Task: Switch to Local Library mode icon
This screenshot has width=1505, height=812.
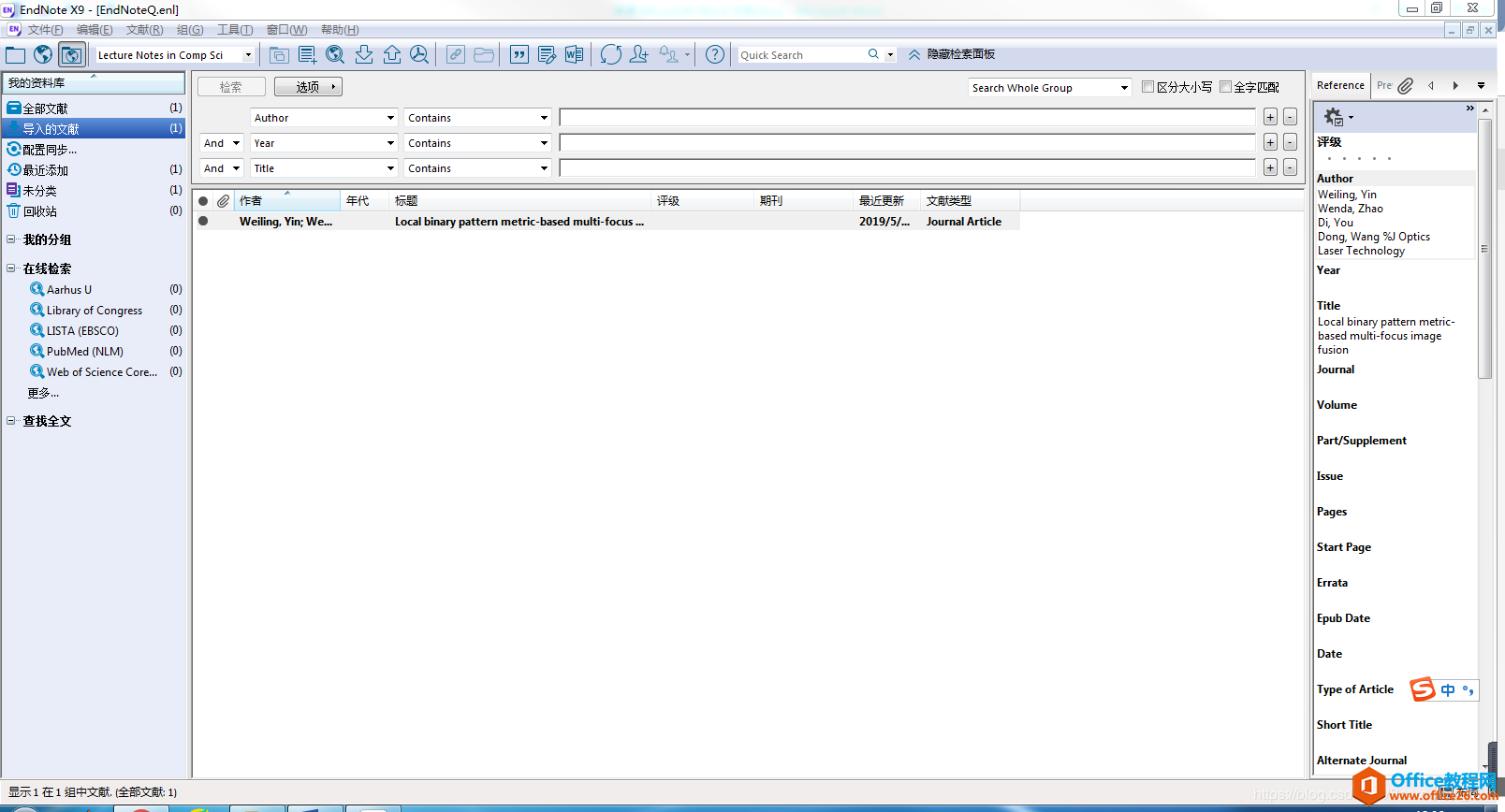Action: click(15, 55)
